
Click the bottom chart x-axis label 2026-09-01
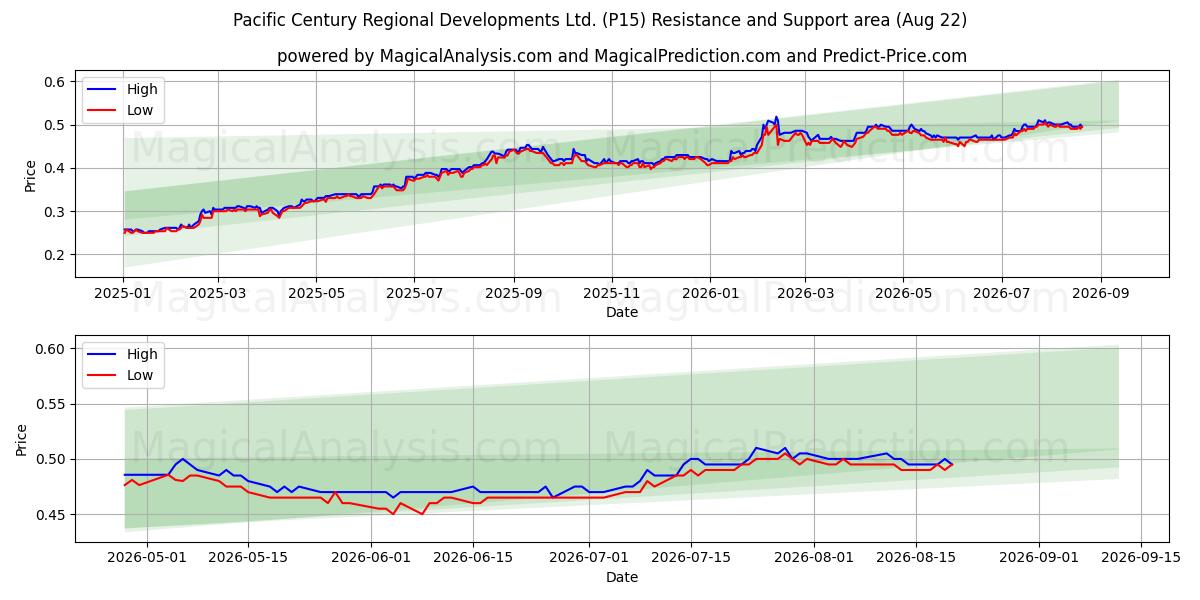(x=1038, y=560)
